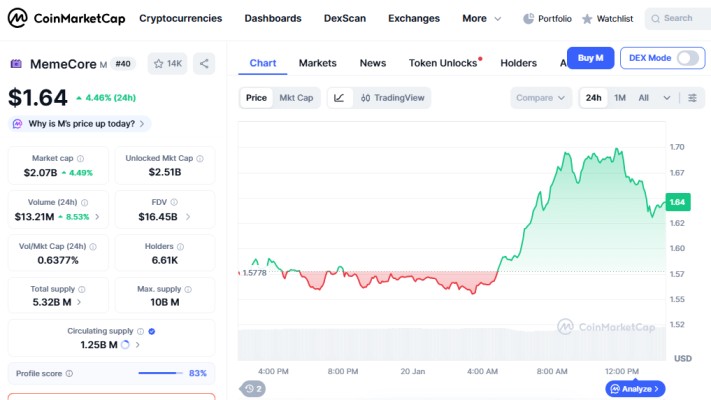Open the Watchlist star link

point(608,19)
